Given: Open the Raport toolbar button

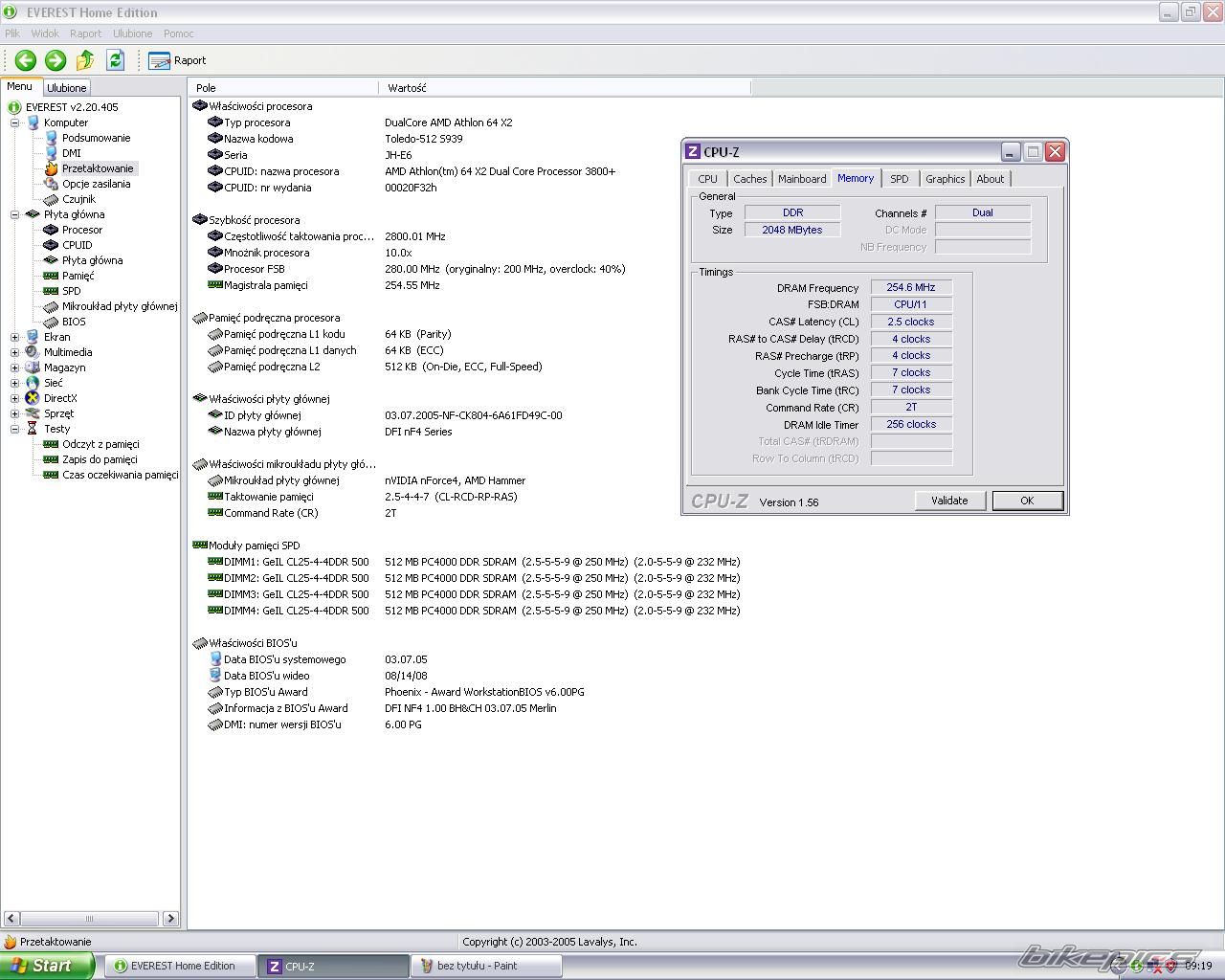Looking at the screenshot, I should pyautogui.click(x=177, y=60).
